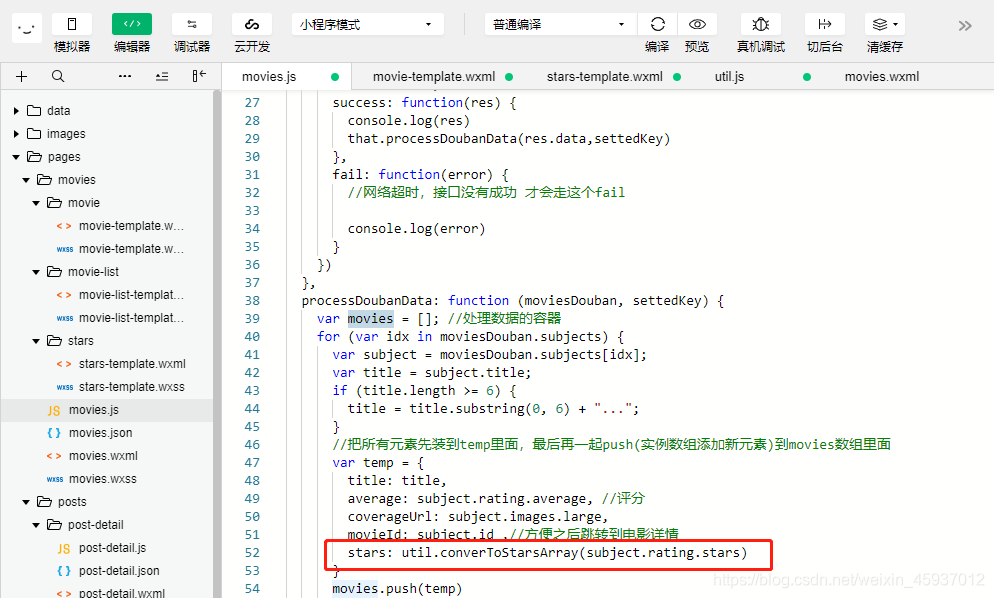This screenshot has height=598, width=994.
Task: Click line number 52 in gutter
Action: point(252,553)
